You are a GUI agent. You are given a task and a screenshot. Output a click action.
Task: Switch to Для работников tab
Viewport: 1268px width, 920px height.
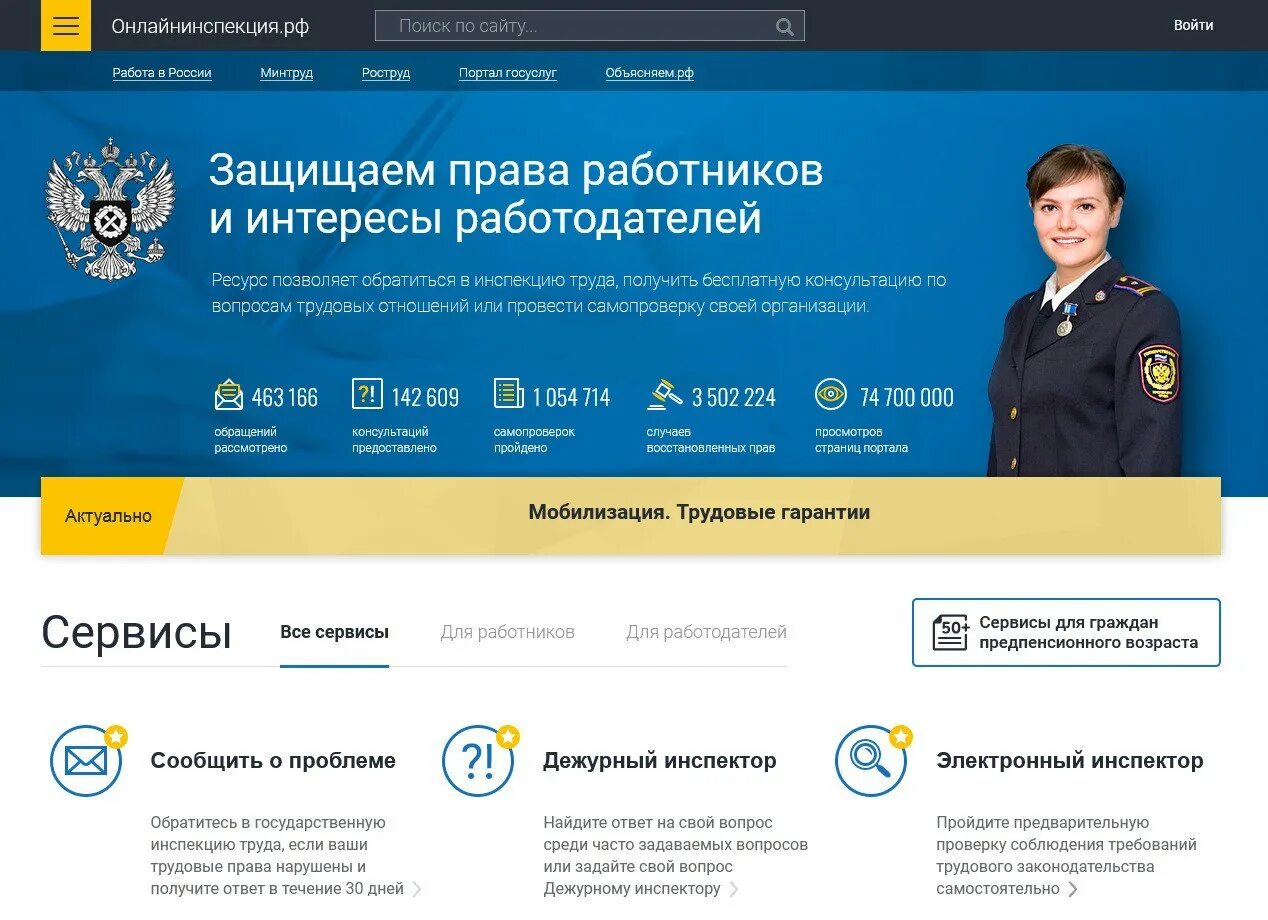pyautogui.click(x=507, y=632)
